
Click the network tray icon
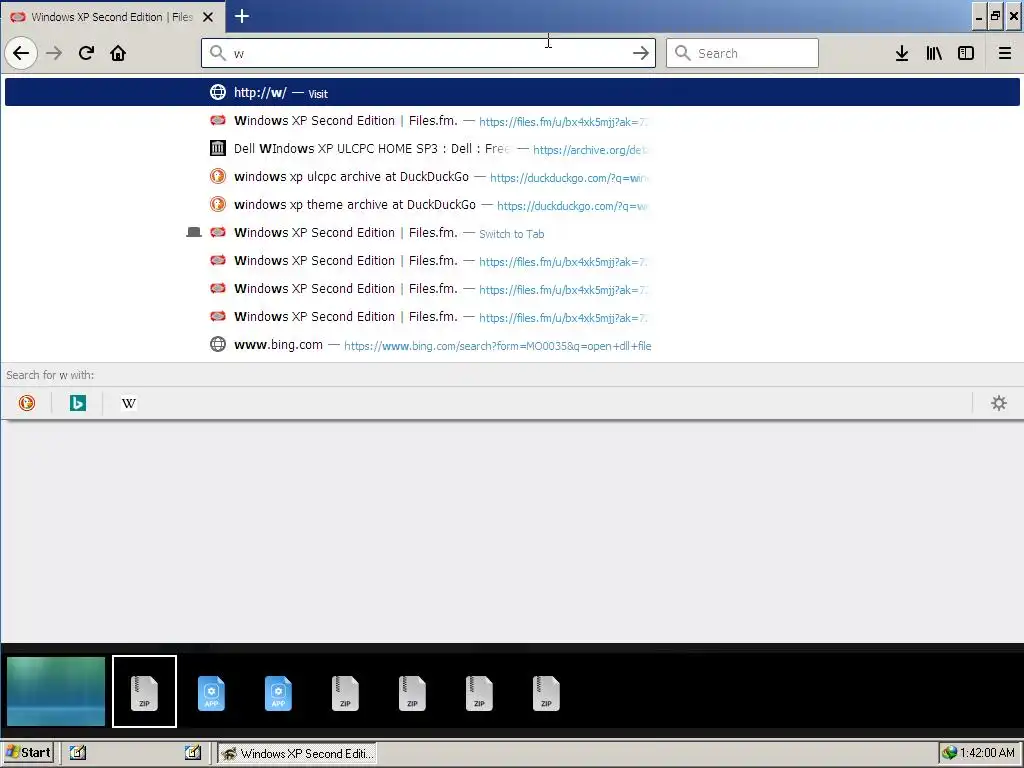coord(949,753)
